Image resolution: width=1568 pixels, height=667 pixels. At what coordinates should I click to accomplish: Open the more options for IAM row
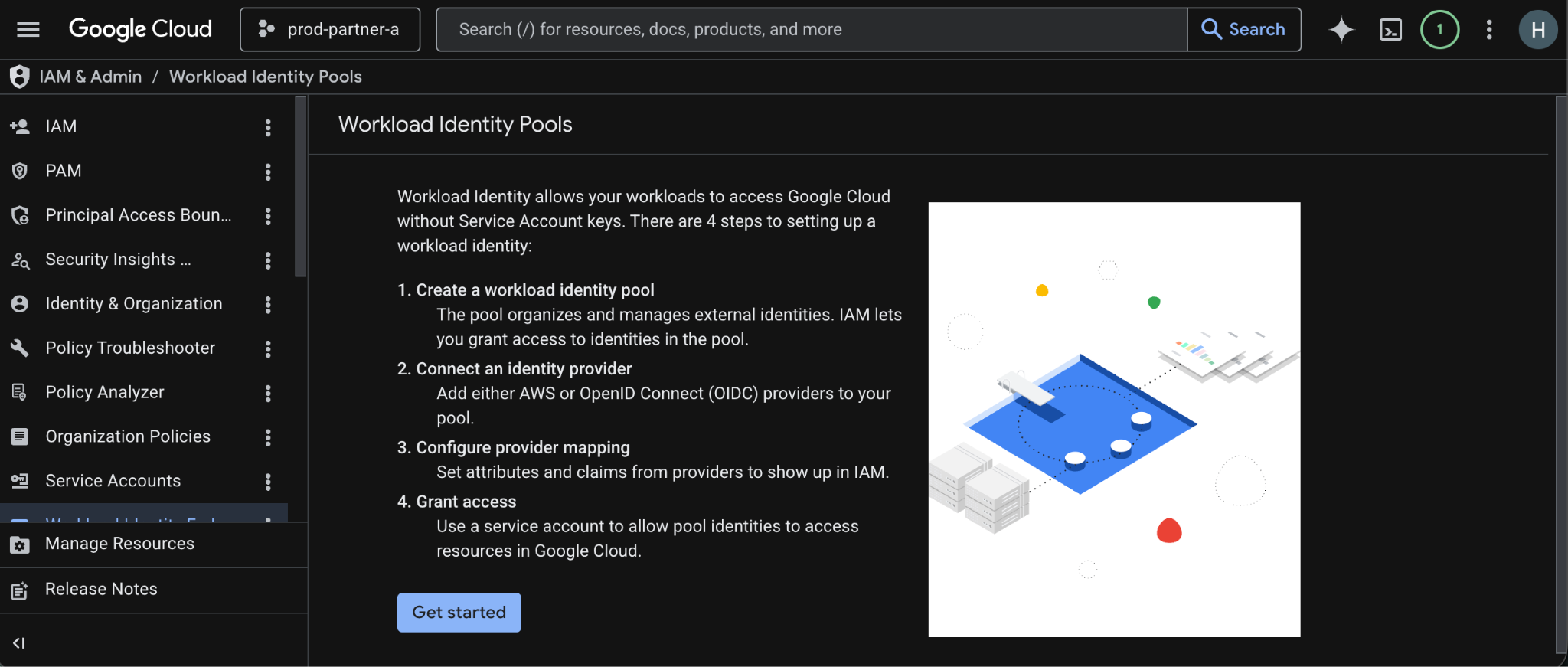coord(268,127)
